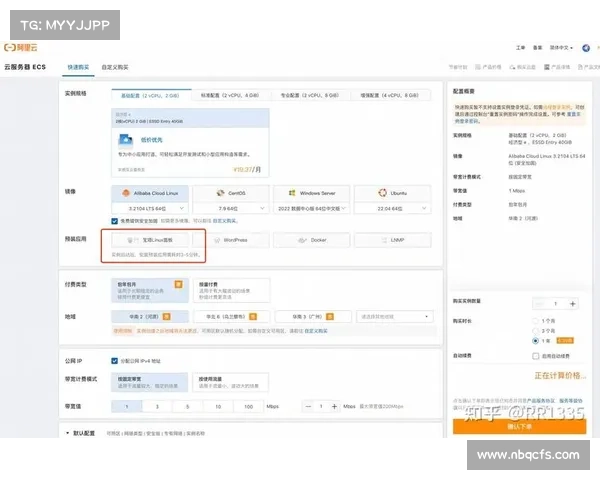
Task: Set bandwidth to 5 Mbps preset
Action: pos(188,407)
